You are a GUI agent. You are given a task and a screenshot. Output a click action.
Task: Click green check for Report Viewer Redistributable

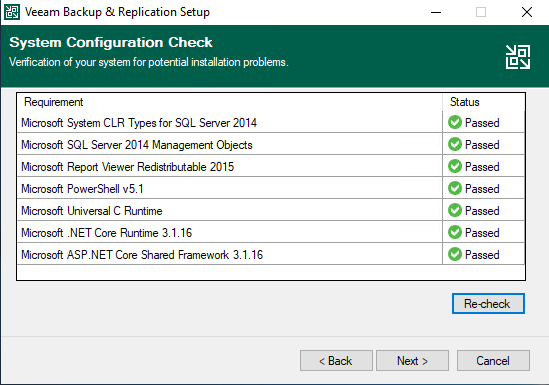[x=455, y=166]
